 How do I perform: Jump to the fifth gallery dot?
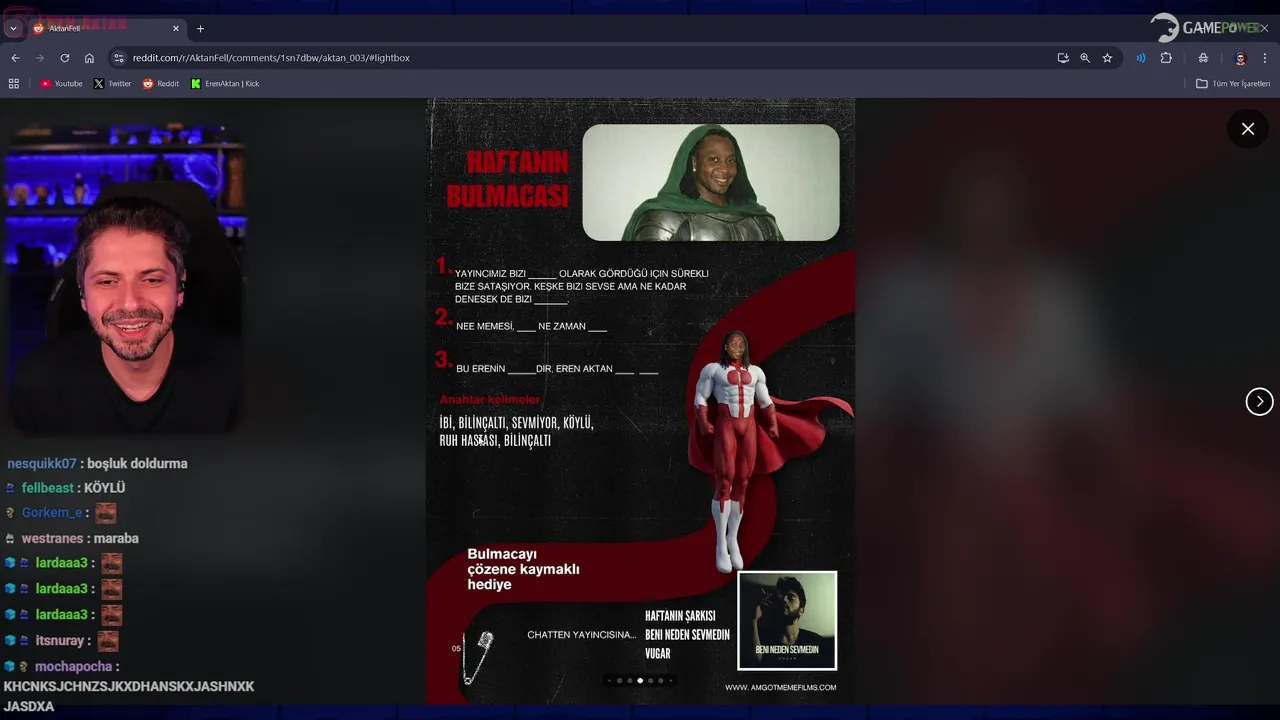click(650, 680)
